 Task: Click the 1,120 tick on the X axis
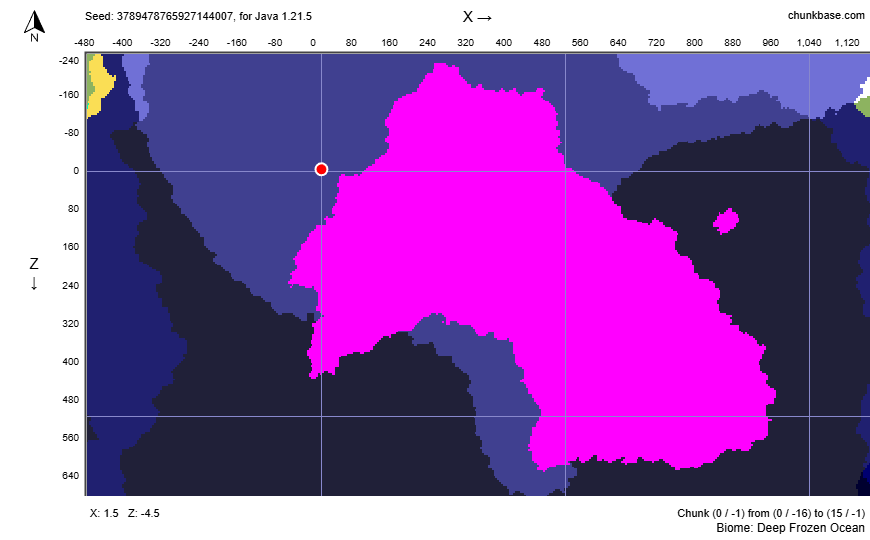(846, 43)
